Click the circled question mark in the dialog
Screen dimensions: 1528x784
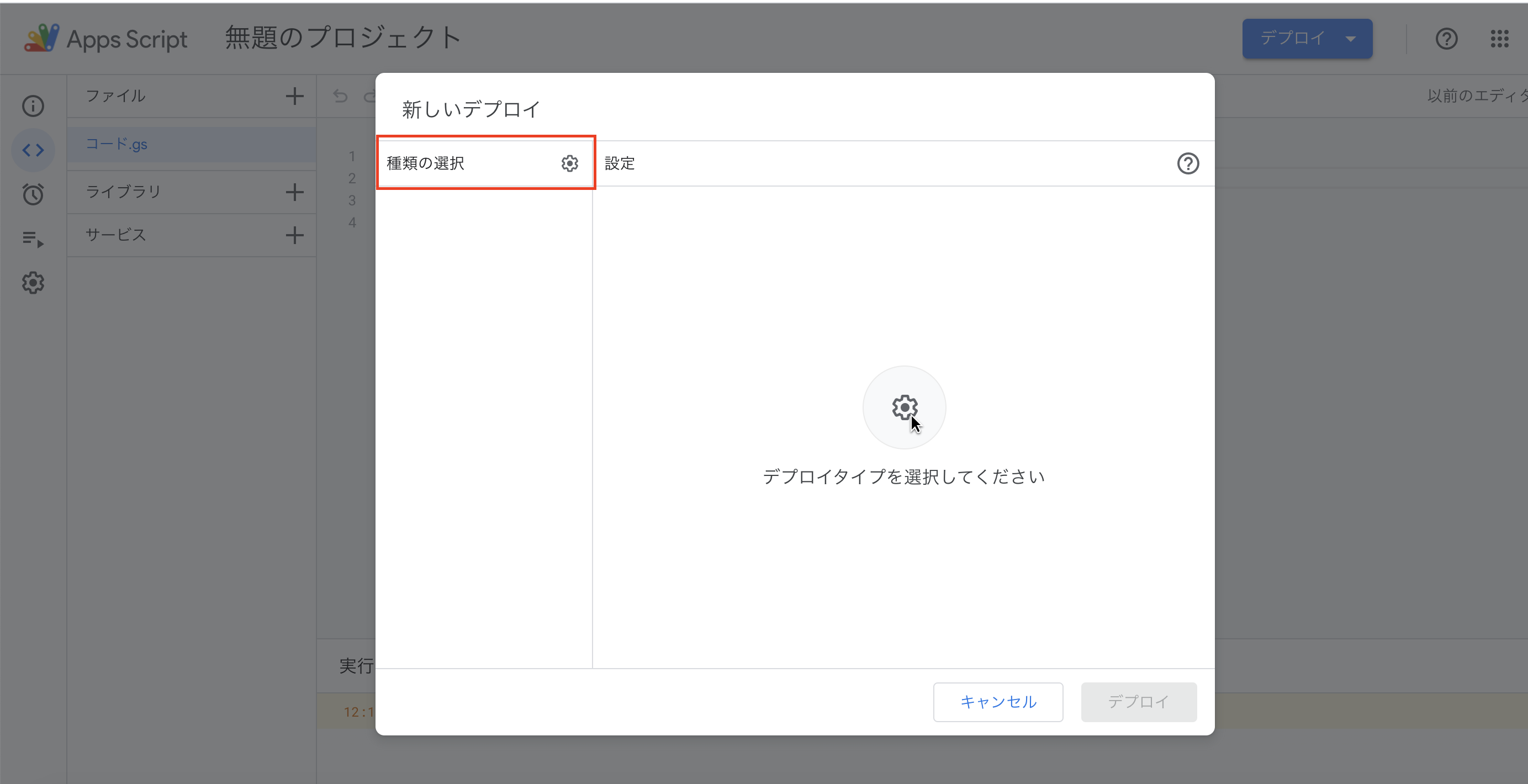point(1188,163)
